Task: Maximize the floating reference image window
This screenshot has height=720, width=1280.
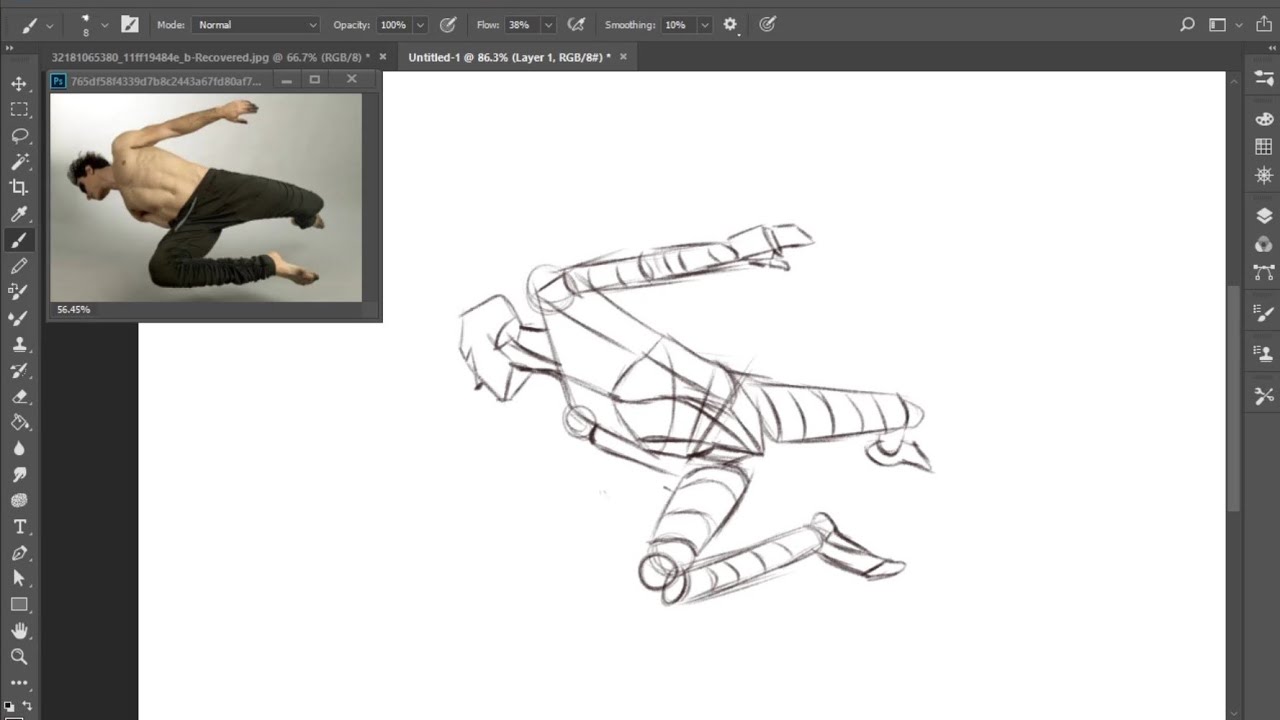Action: click(x=315, y=80)
